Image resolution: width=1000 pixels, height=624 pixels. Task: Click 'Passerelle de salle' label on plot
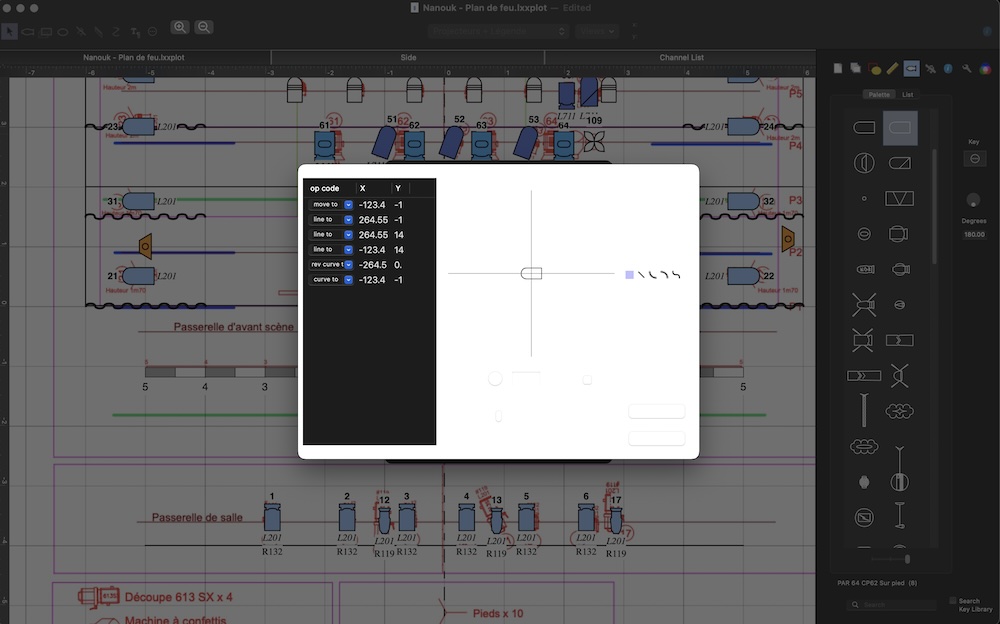point(197,517)
